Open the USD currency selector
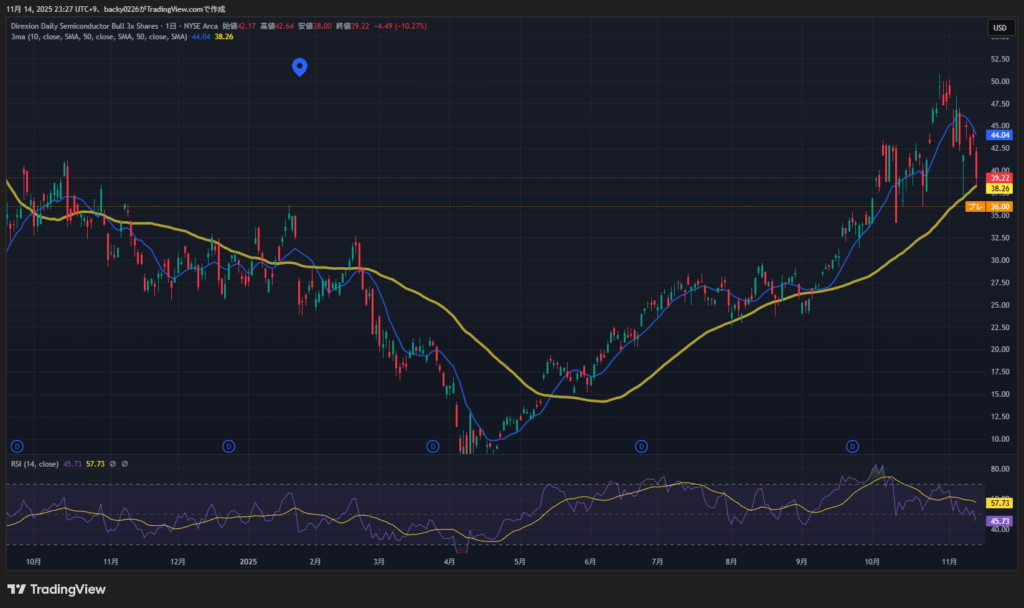The width and height of the screenshot is (1024, 608). click(x=999, y=27)
